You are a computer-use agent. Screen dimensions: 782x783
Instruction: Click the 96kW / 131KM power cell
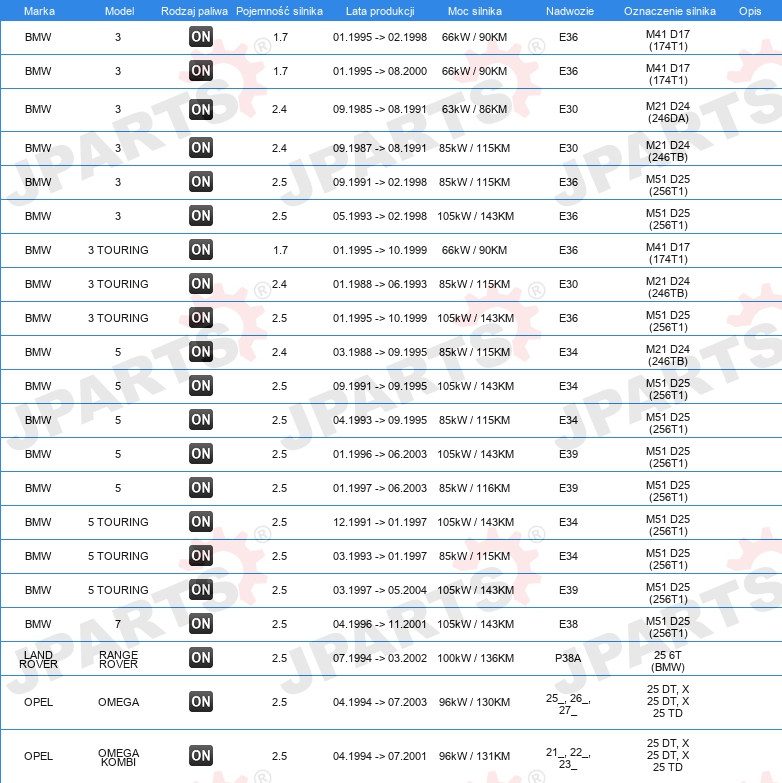(x=474, y=756)
